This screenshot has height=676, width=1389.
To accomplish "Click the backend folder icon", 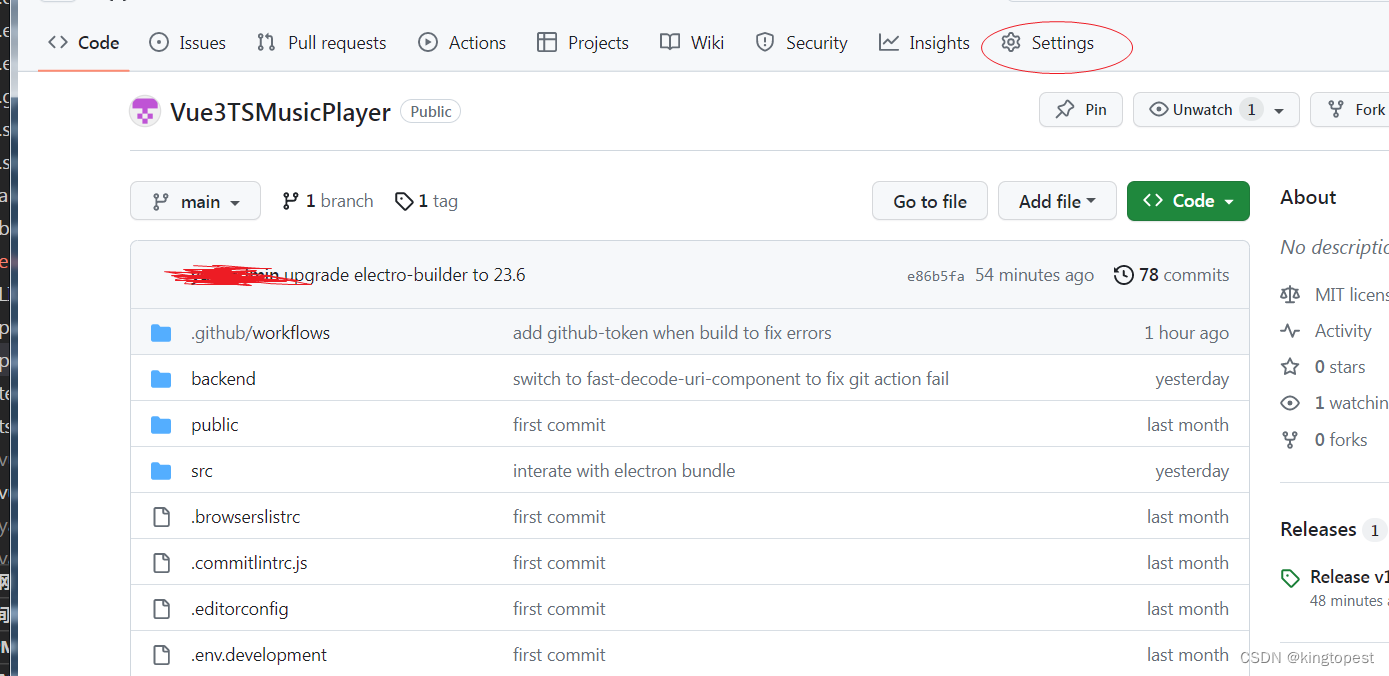I will click(x=161, y=379).
